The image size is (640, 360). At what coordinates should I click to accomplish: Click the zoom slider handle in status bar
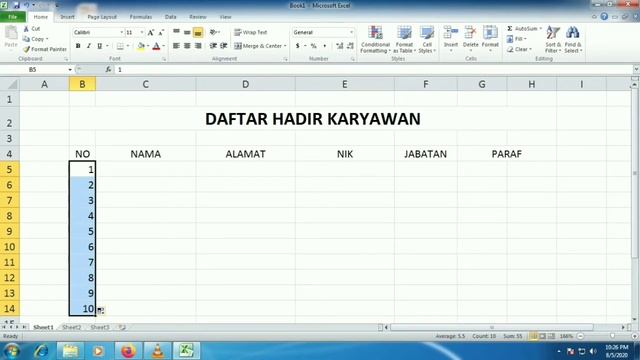point(612,336)
